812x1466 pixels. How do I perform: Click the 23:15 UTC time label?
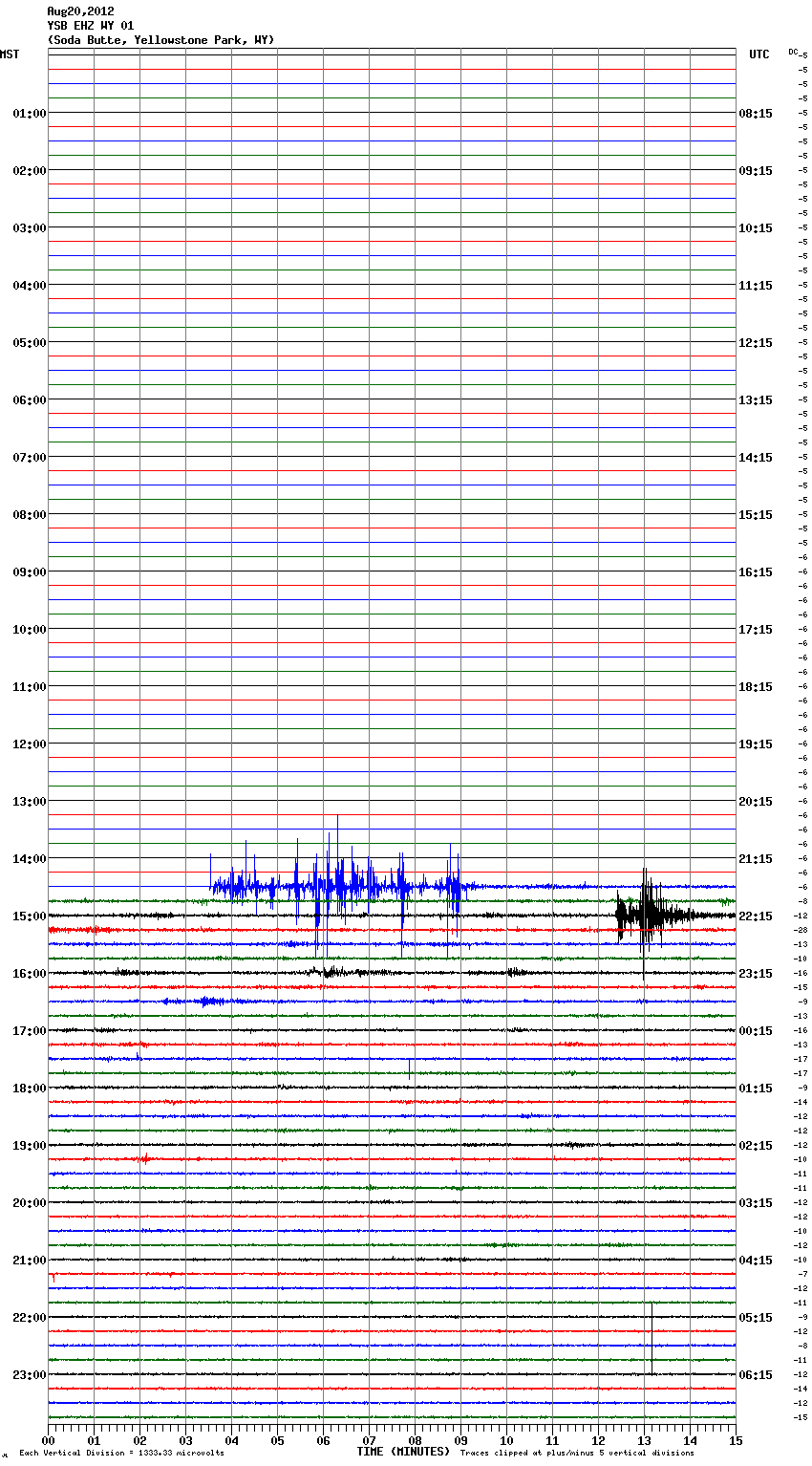point(756,974)
